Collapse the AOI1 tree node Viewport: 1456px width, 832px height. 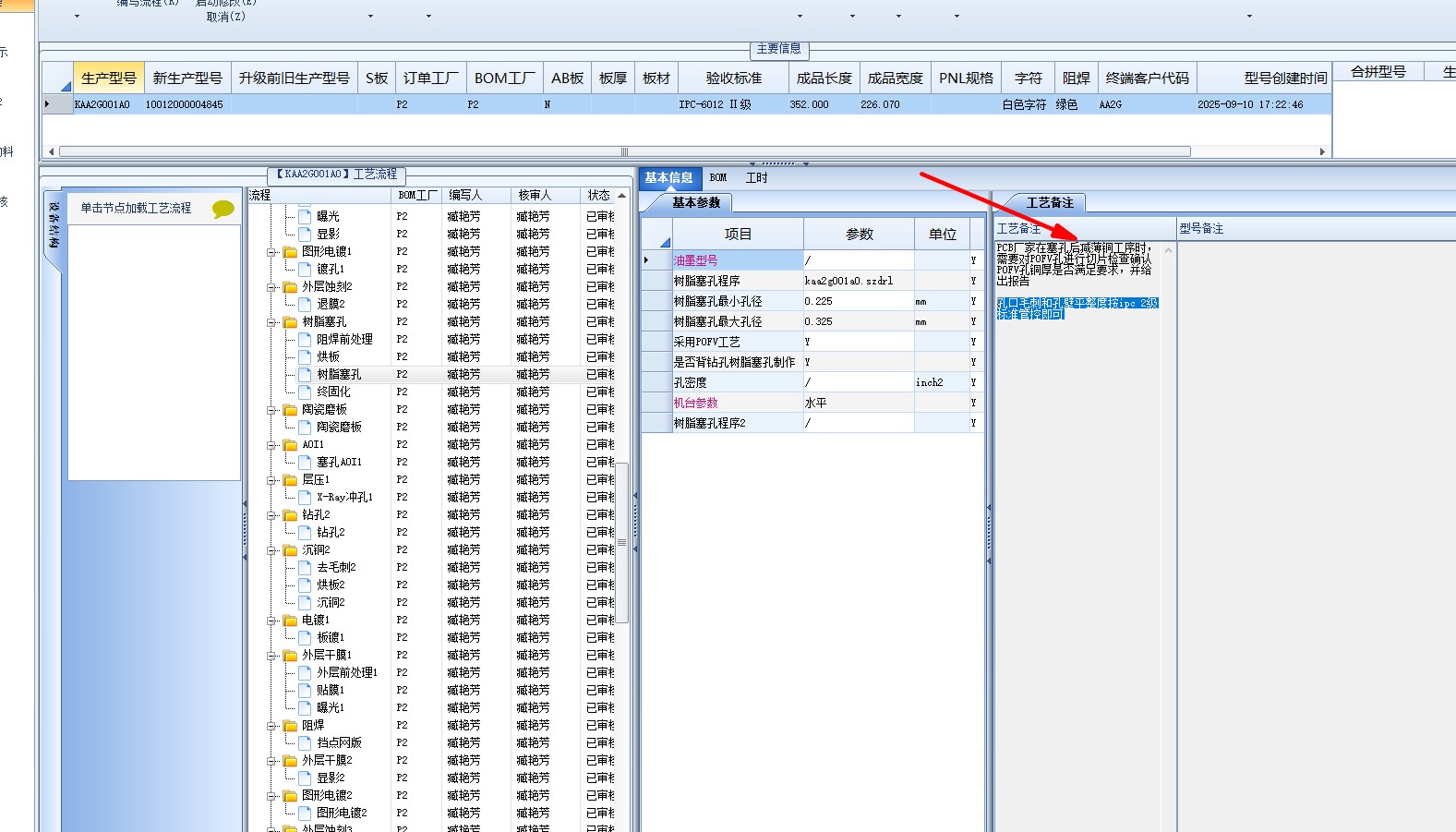[272, 444]
